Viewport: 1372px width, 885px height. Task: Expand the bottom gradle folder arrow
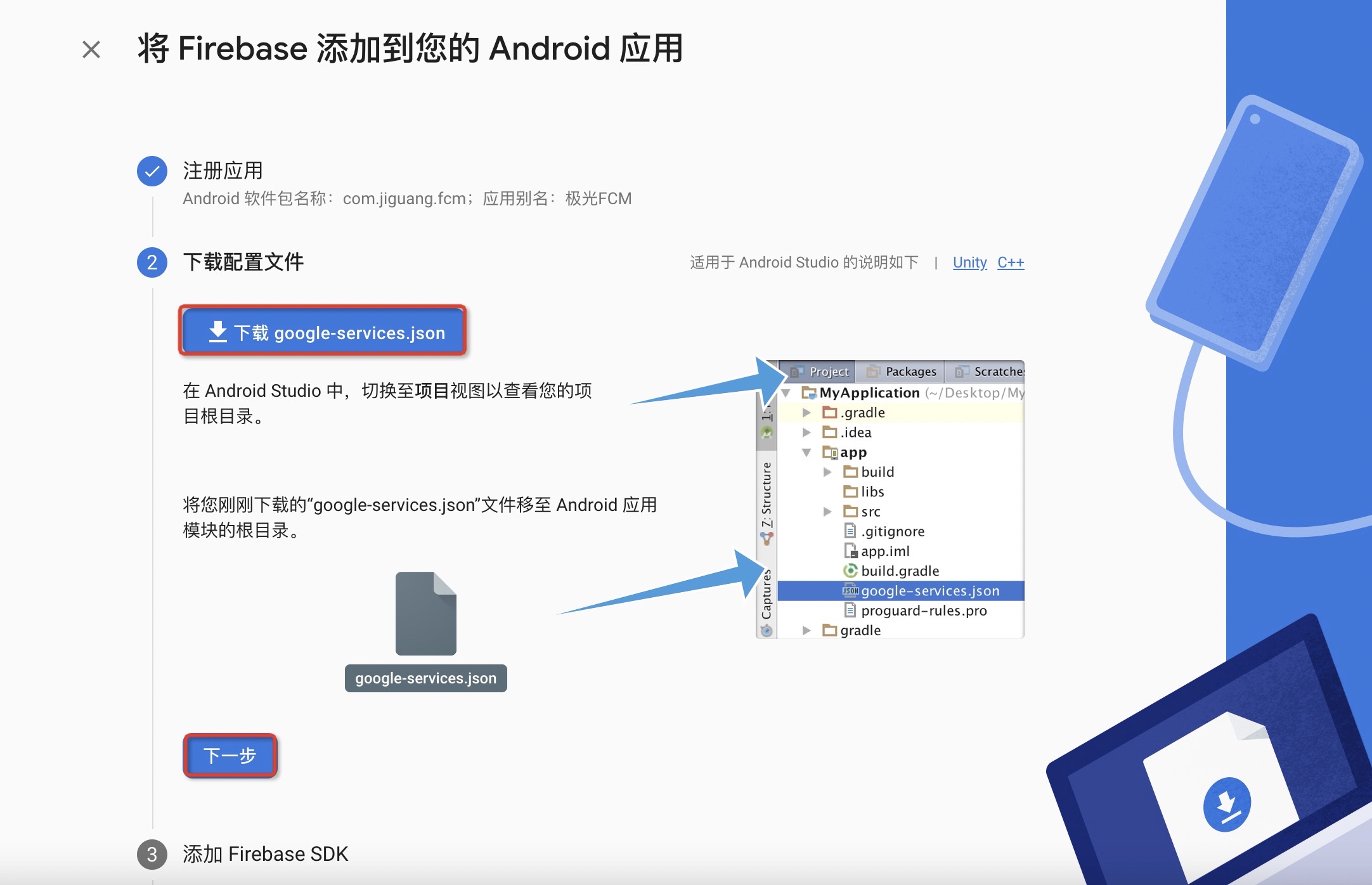[x=806, y=630]
